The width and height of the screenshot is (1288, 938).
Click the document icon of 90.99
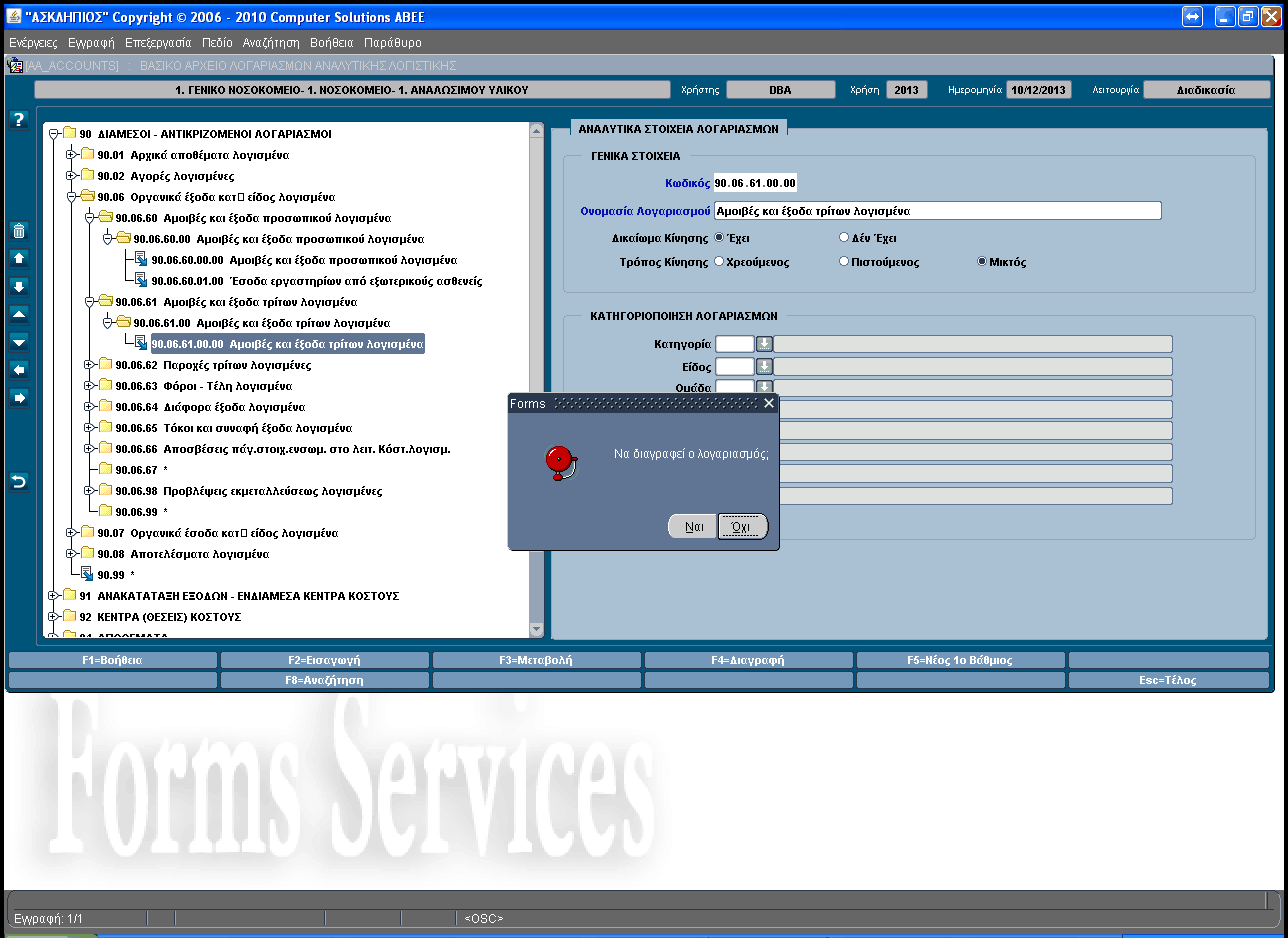click(x=87, y=575)
